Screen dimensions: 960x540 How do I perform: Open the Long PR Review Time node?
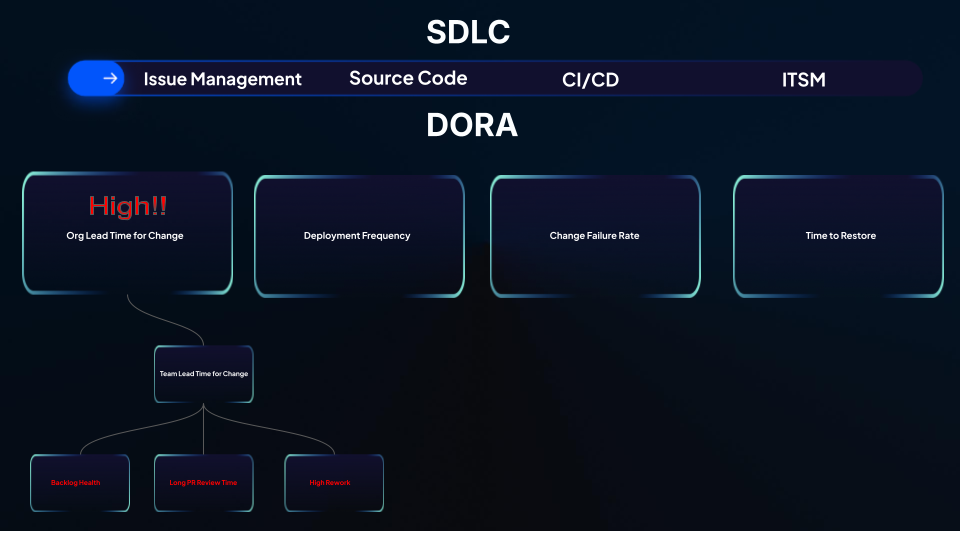click(204, 482)
